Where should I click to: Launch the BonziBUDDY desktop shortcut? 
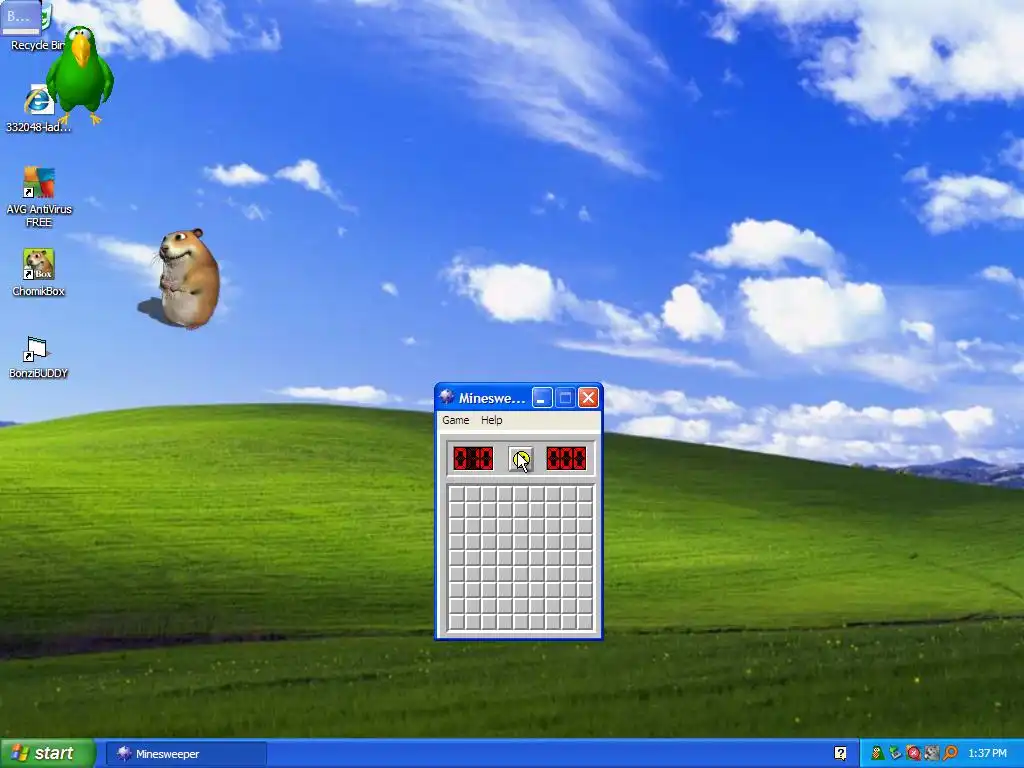click(39, 357)
